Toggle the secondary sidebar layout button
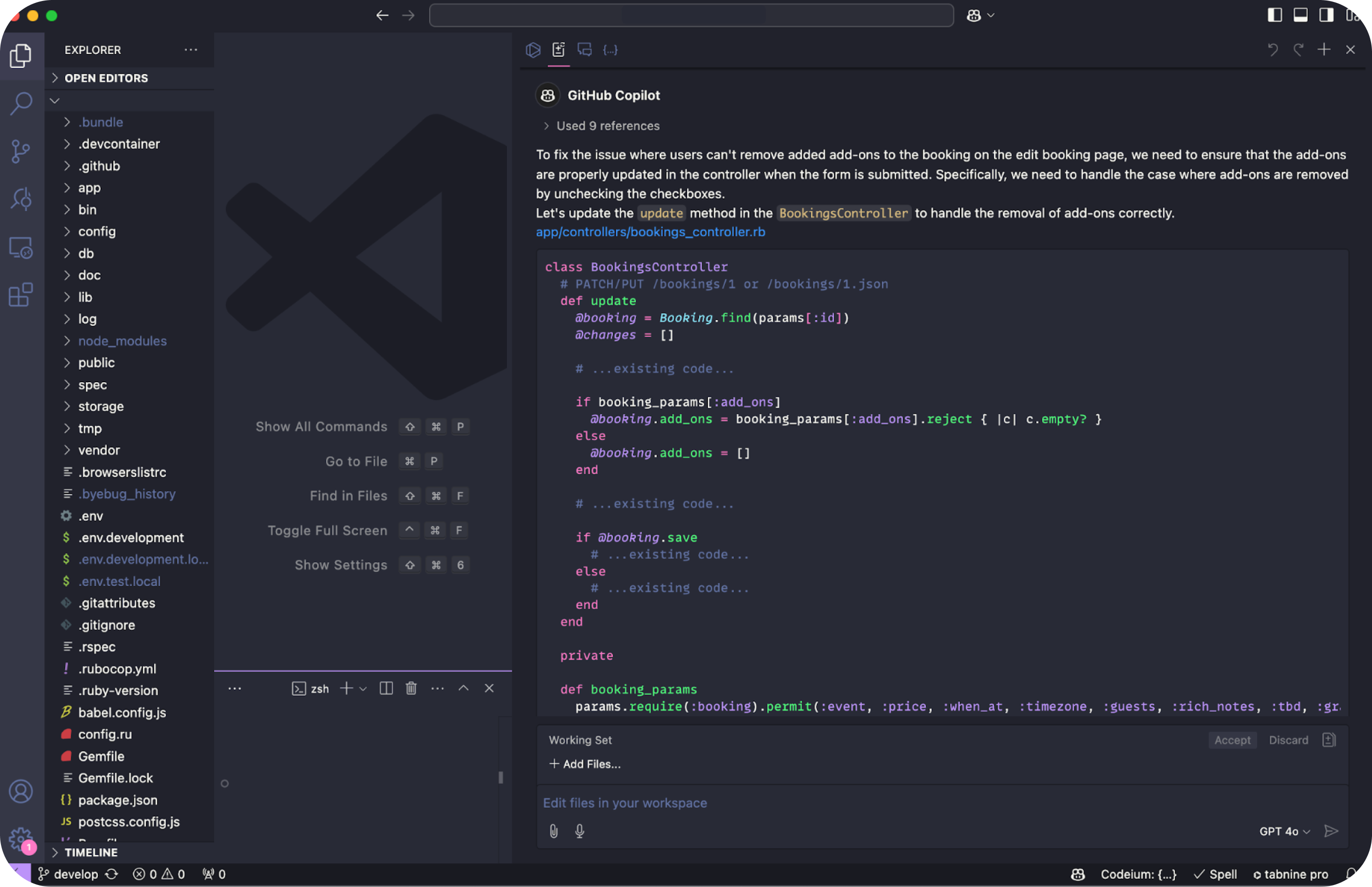 pyautogui.click(x=1326, y=15)
